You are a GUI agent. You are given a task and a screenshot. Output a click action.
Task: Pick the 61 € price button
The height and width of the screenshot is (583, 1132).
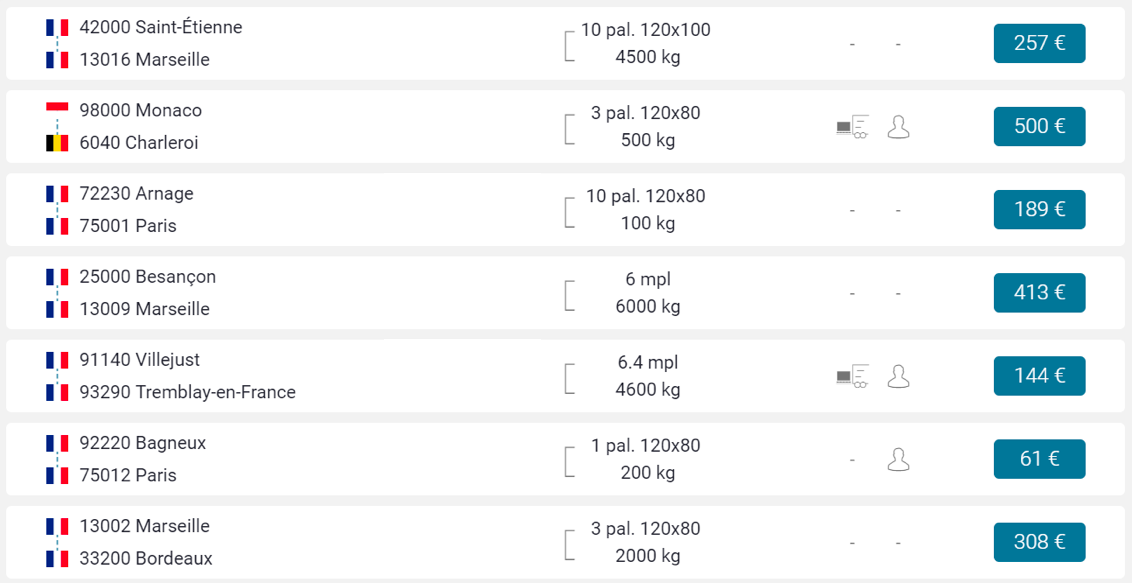click(x=1039, y=458)
